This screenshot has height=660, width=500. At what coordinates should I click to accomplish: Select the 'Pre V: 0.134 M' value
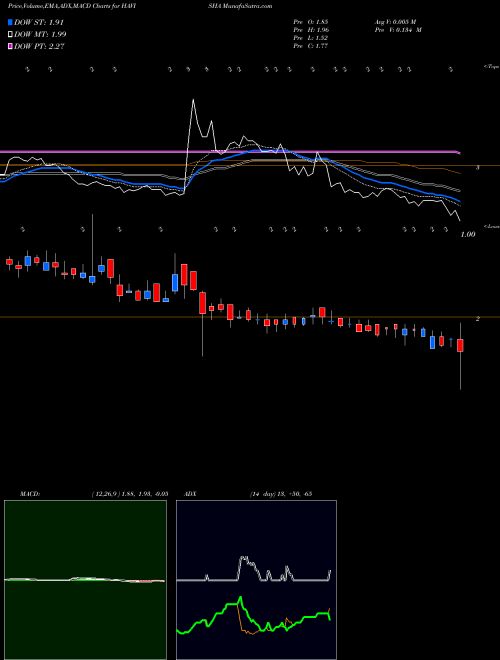coord(398,30)
